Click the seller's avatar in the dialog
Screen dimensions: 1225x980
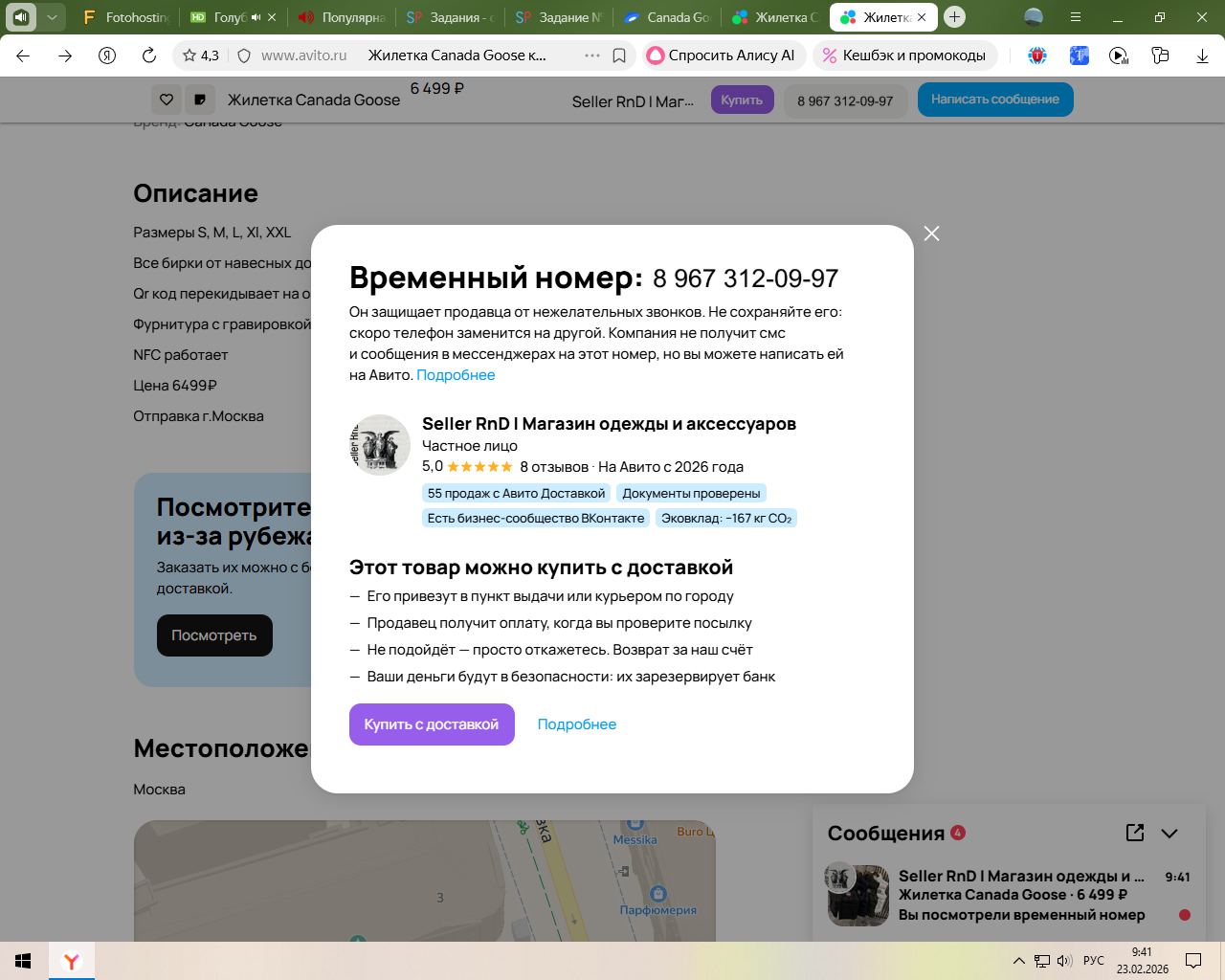pos(380,445)
